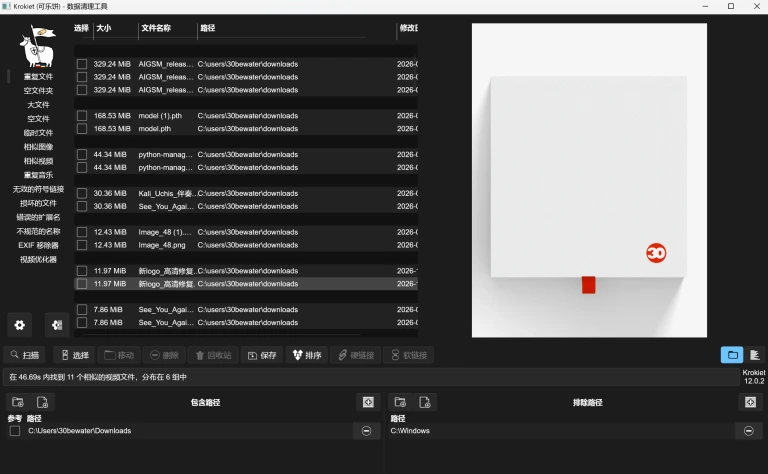Viewport: 768px width, 474px height.
Task: Check the box for 30.36 MiB See_You_Agai file
Action: [x=82, y=206]
